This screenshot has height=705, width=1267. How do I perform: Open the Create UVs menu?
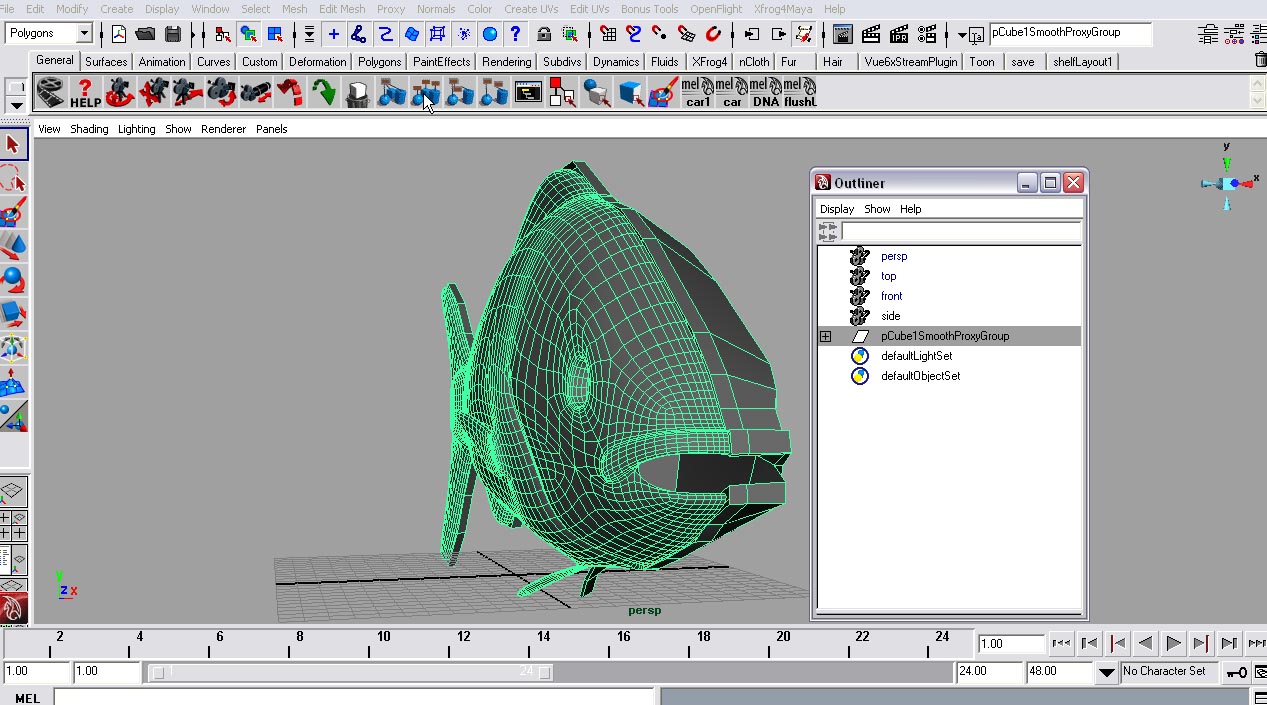click(531, 9)
